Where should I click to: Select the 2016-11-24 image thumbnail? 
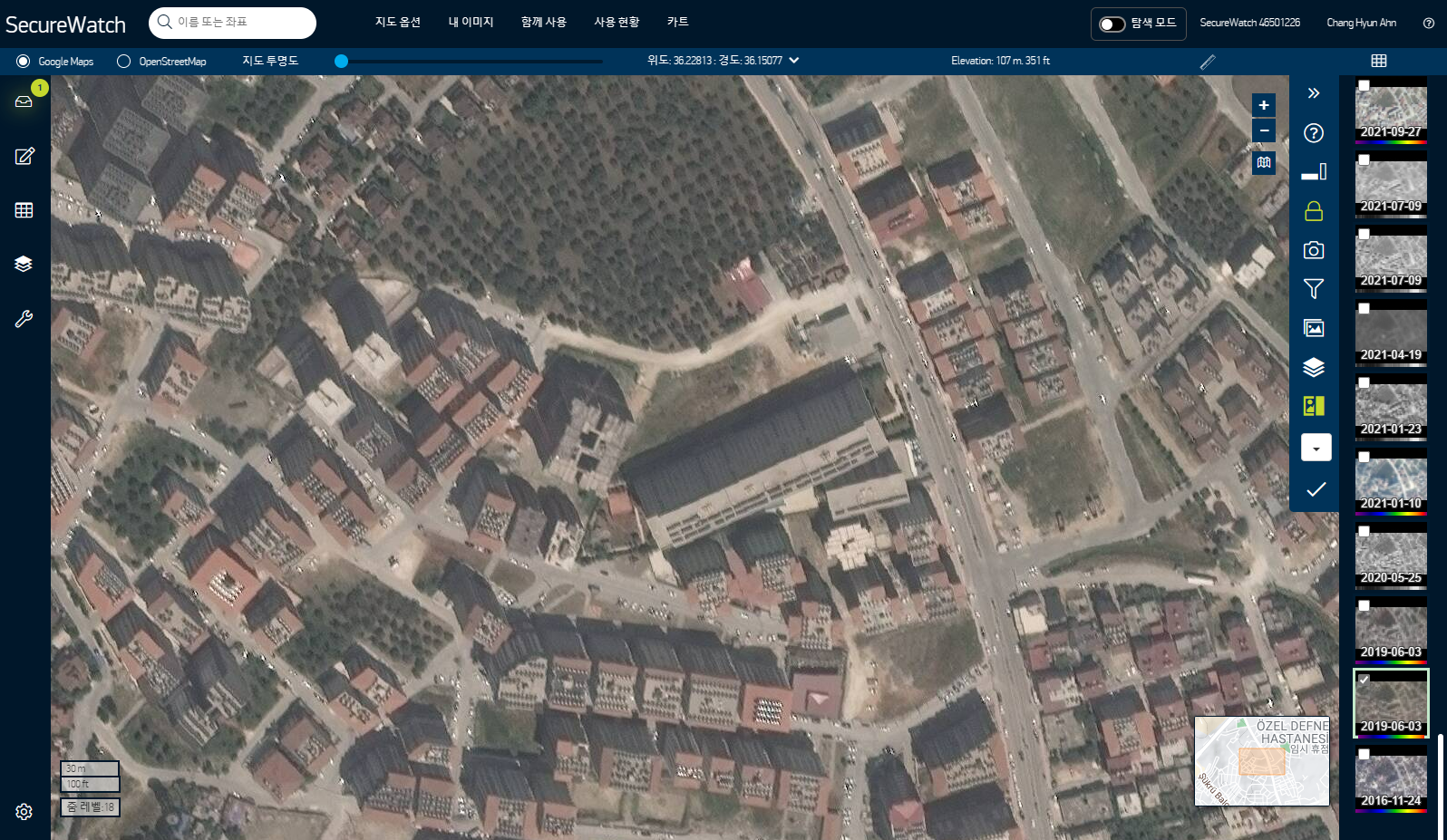click(x=1391, y=778)
